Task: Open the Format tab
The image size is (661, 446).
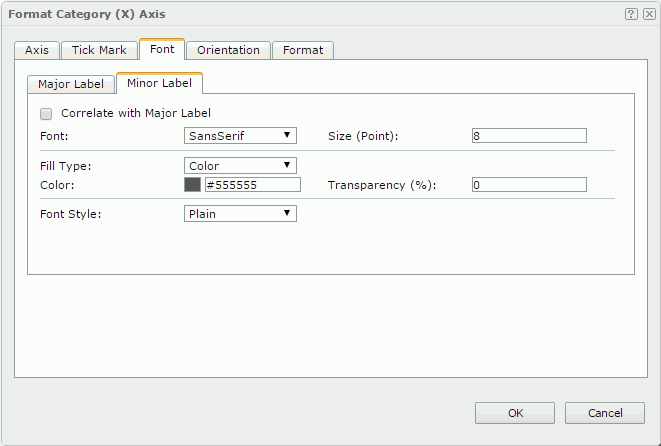Action: click(x=303, y=50)
